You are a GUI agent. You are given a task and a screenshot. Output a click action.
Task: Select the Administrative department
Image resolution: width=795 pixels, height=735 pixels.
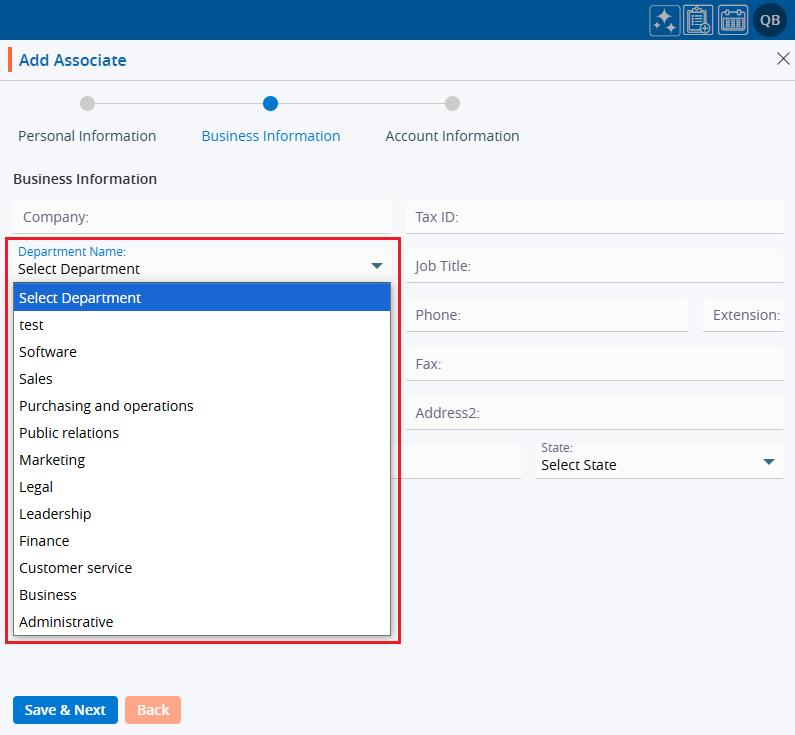(x=66, y=622)
